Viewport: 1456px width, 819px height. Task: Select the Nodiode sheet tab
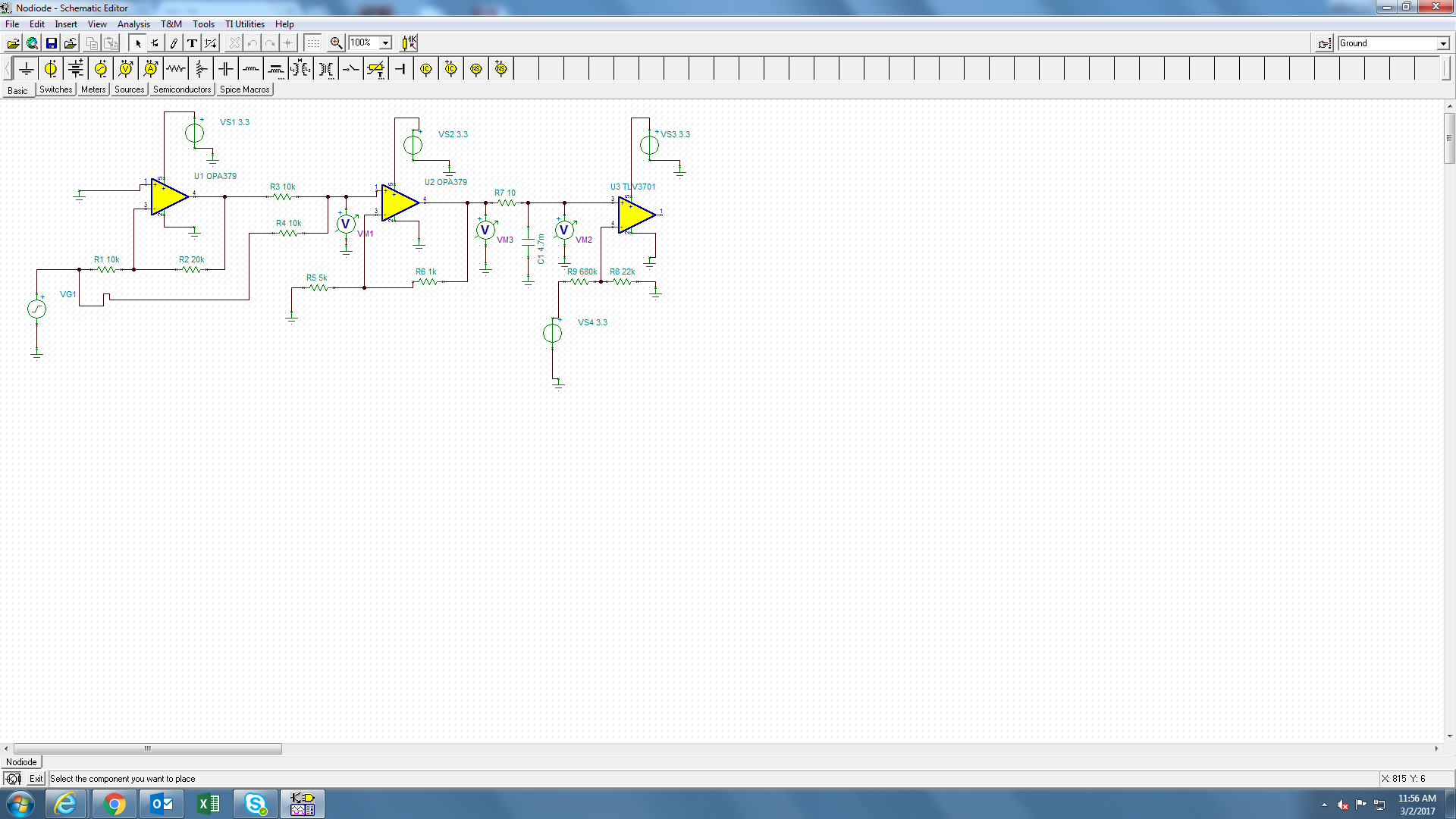pos(21,762)
